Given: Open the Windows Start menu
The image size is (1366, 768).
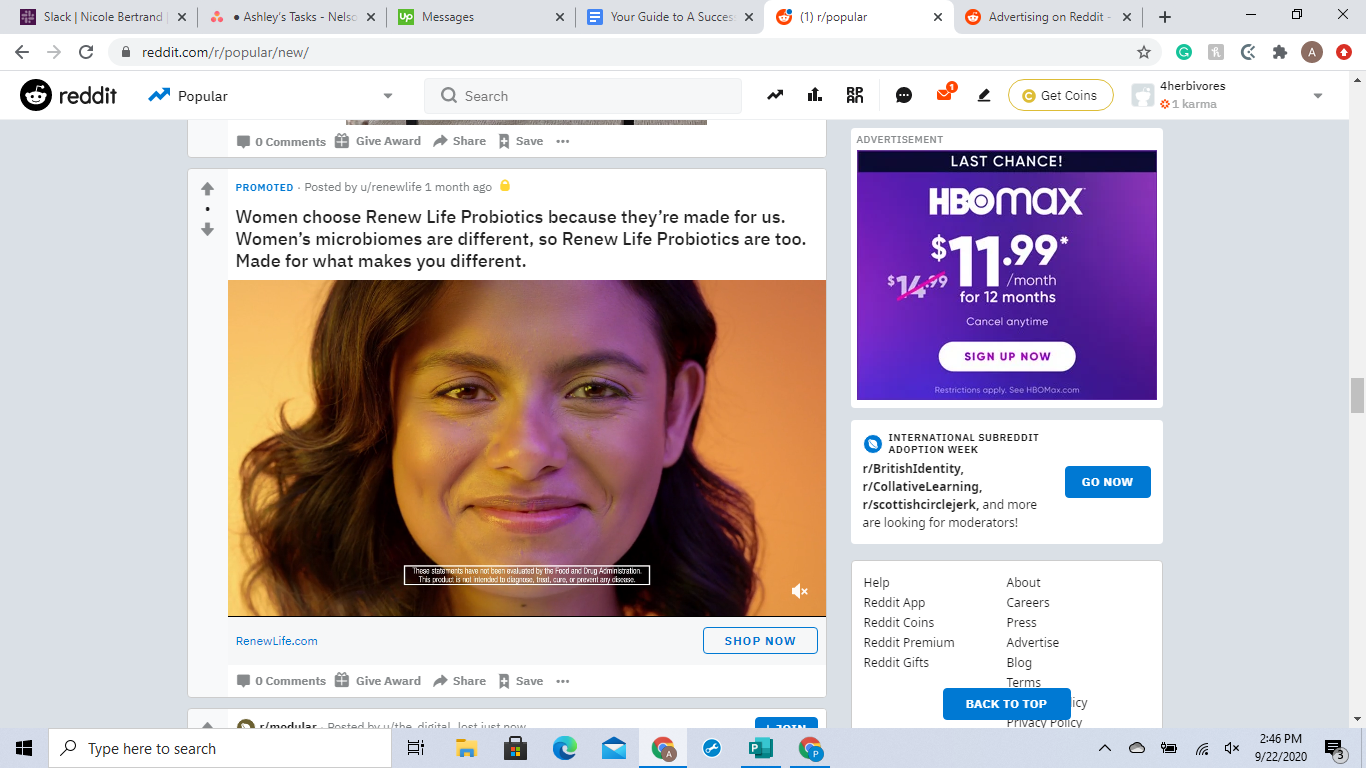Looking at the screenshot, I should 24,748.
